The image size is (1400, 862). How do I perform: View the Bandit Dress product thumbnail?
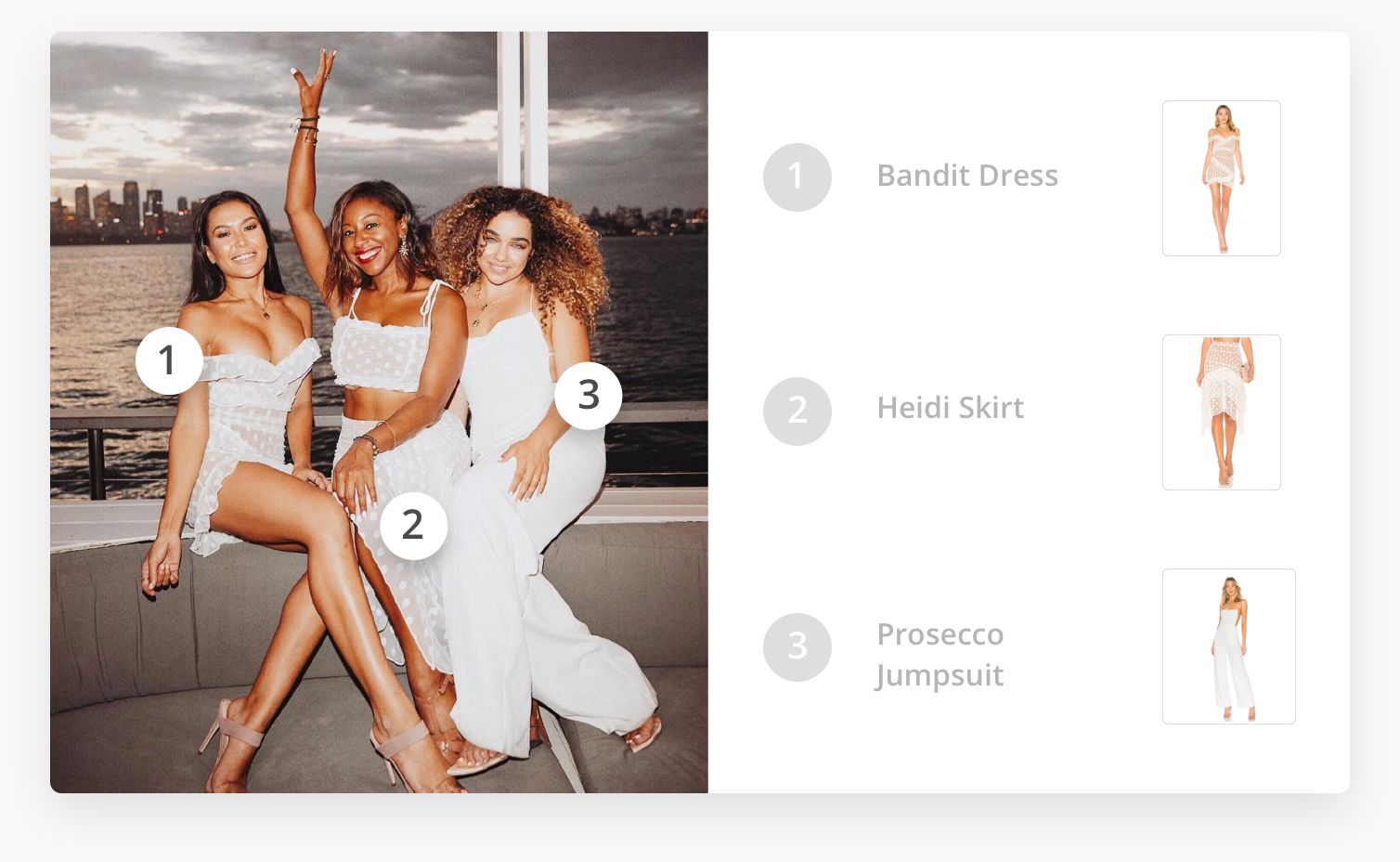(x=1222, y=178)
